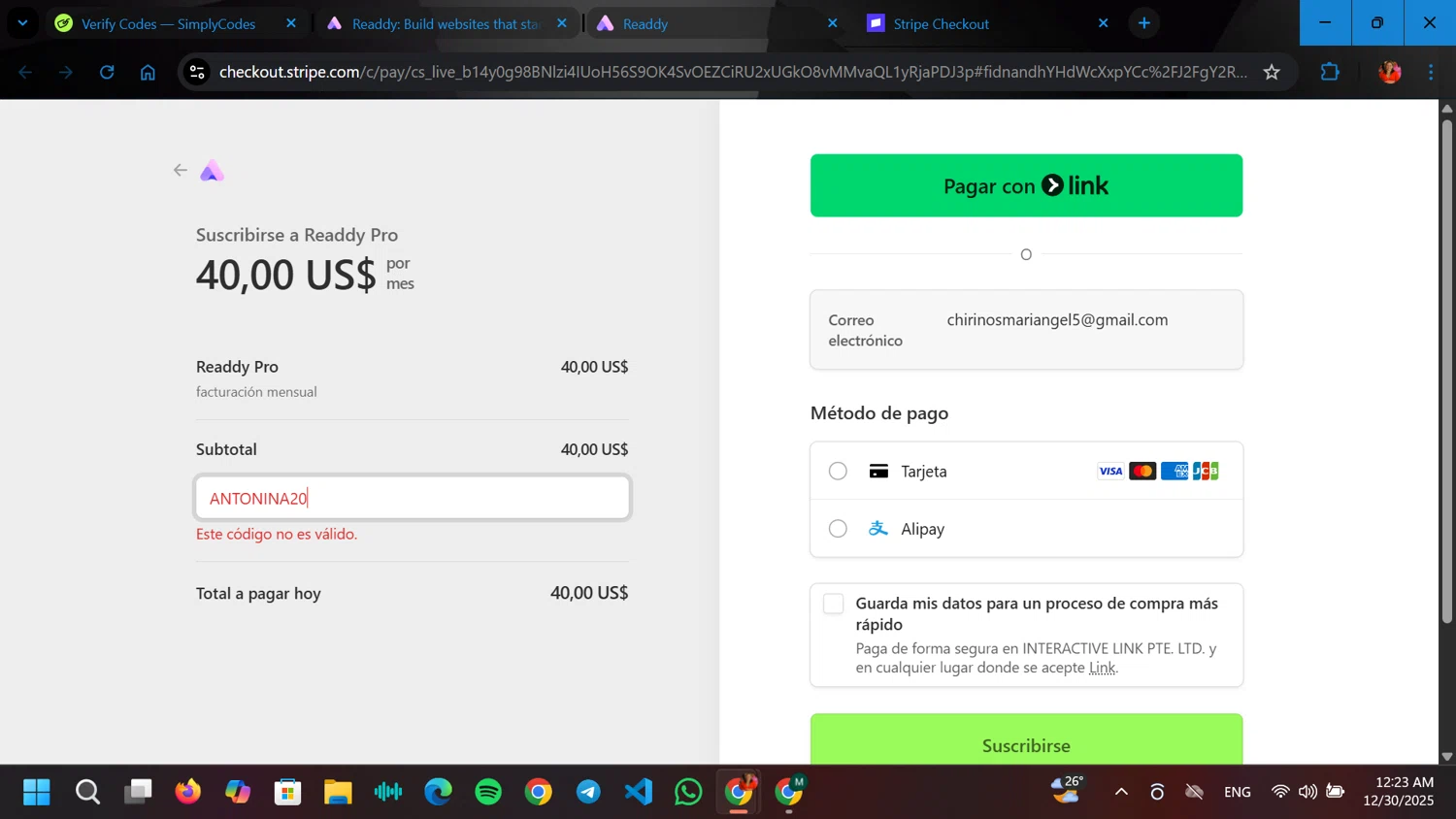Click Pagar con link button

point(1026,185)
